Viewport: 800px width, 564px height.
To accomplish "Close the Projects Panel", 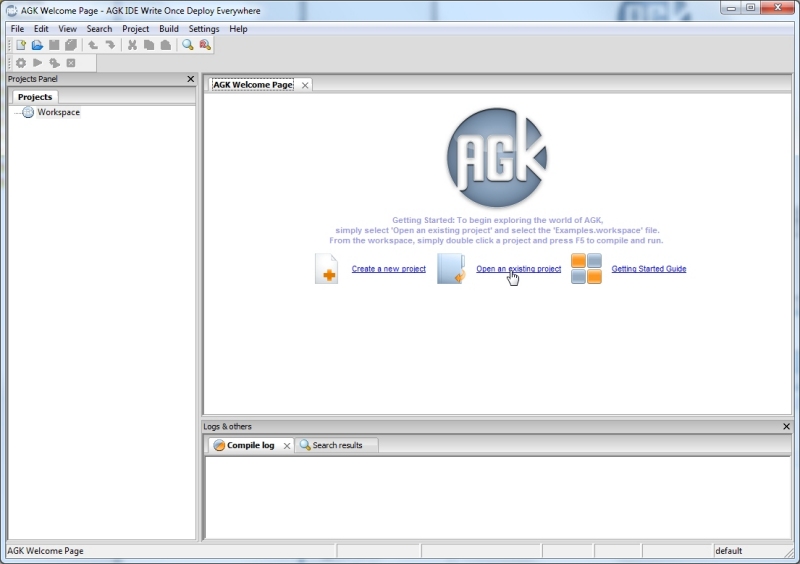I will (190, 79).
